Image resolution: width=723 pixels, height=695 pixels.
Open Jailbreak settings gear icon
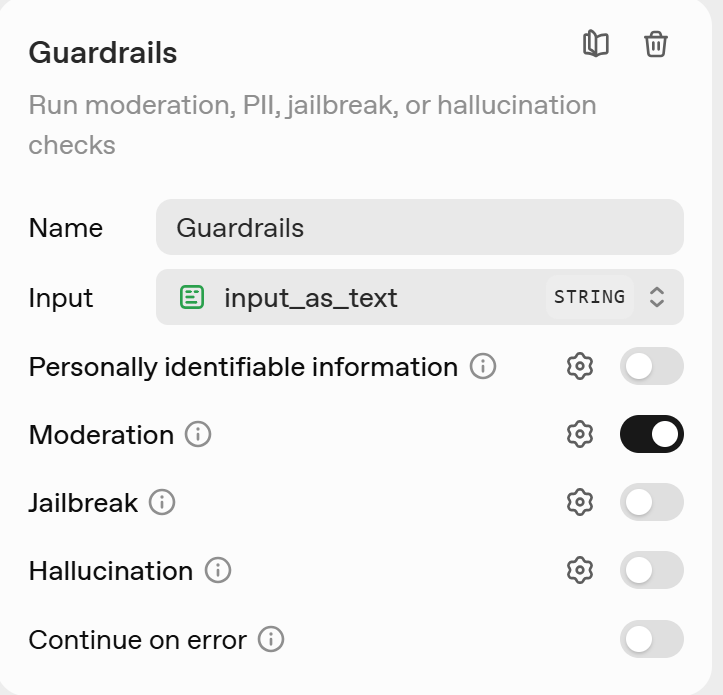tap(579, 502)
